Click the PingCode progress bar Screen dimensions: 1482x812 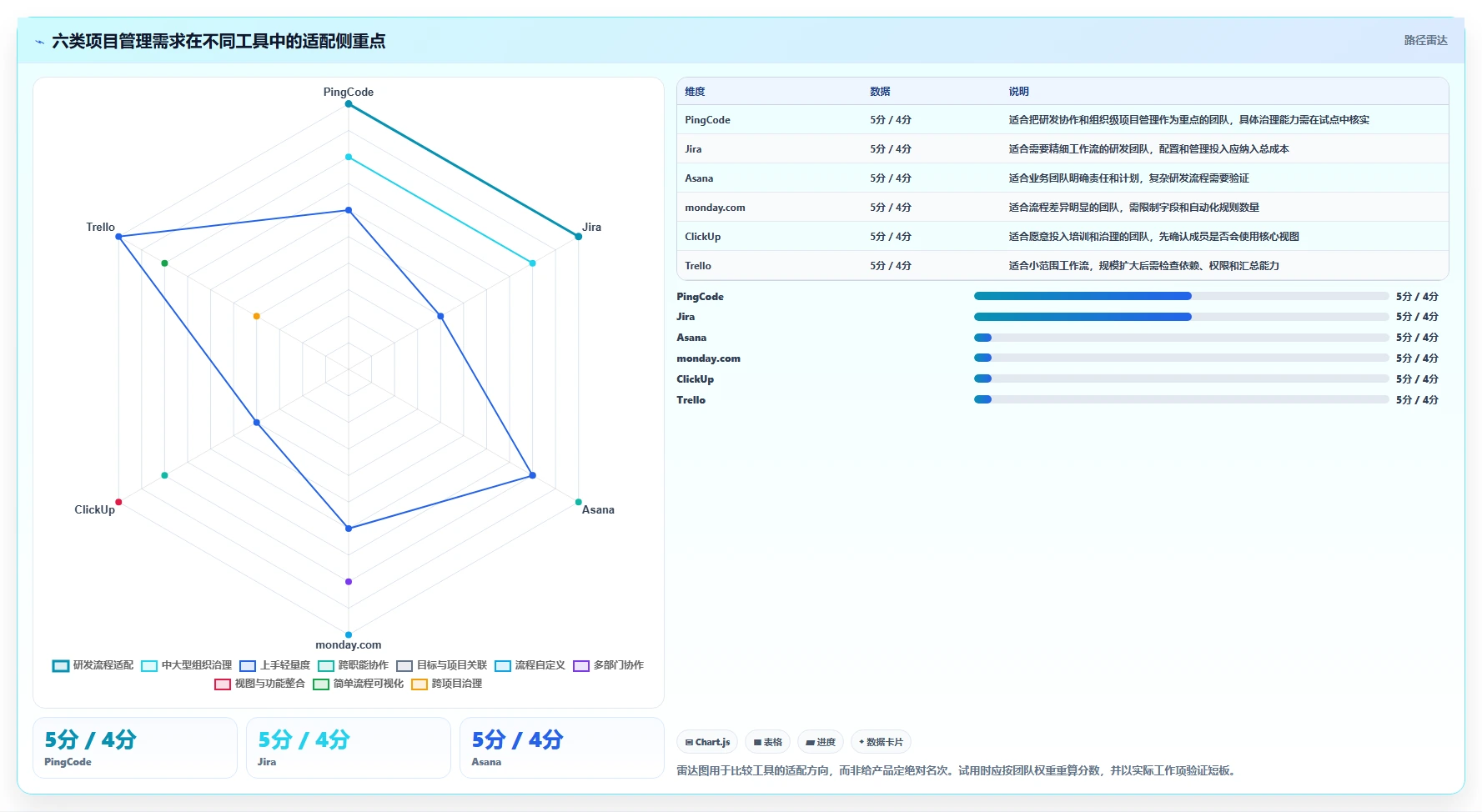tap(1181, 296)
